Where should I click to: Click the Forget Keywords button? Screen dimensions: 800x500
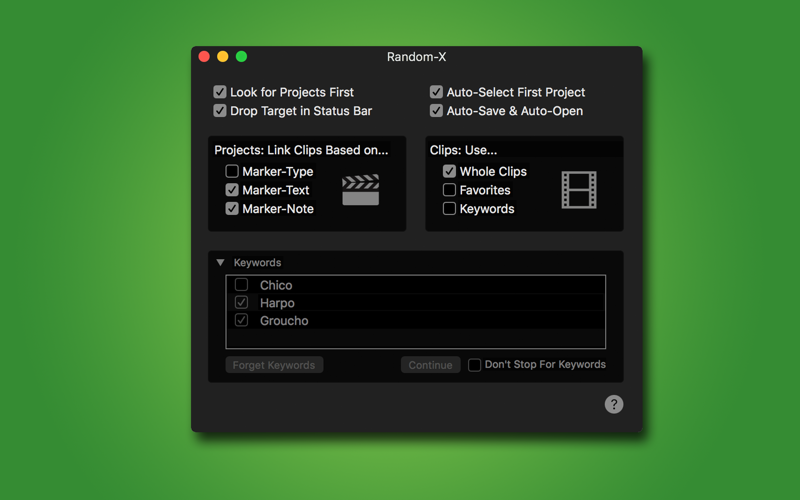pos(274,365)
